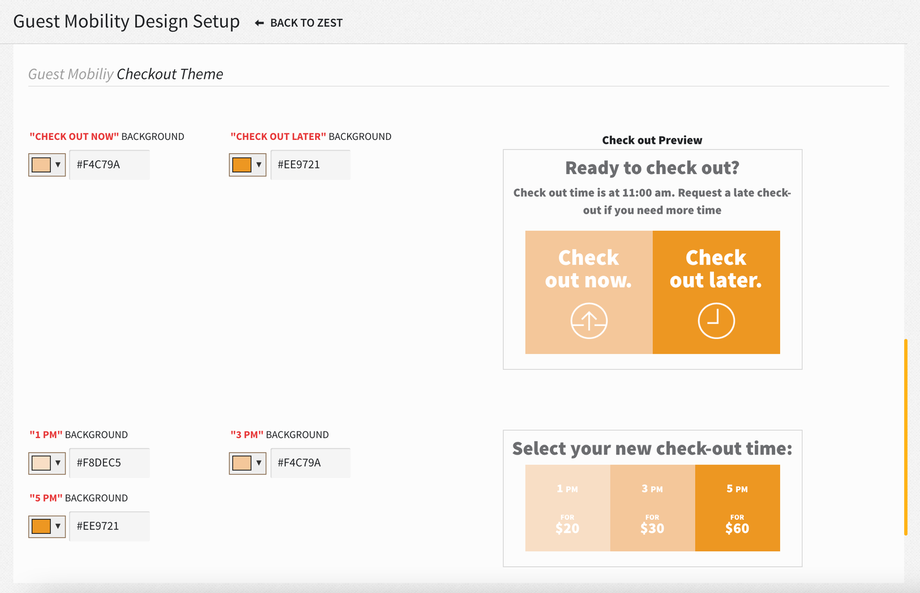Open the "1 PM" background color swatch
The image size is (920, 593).
coord(41,463)
